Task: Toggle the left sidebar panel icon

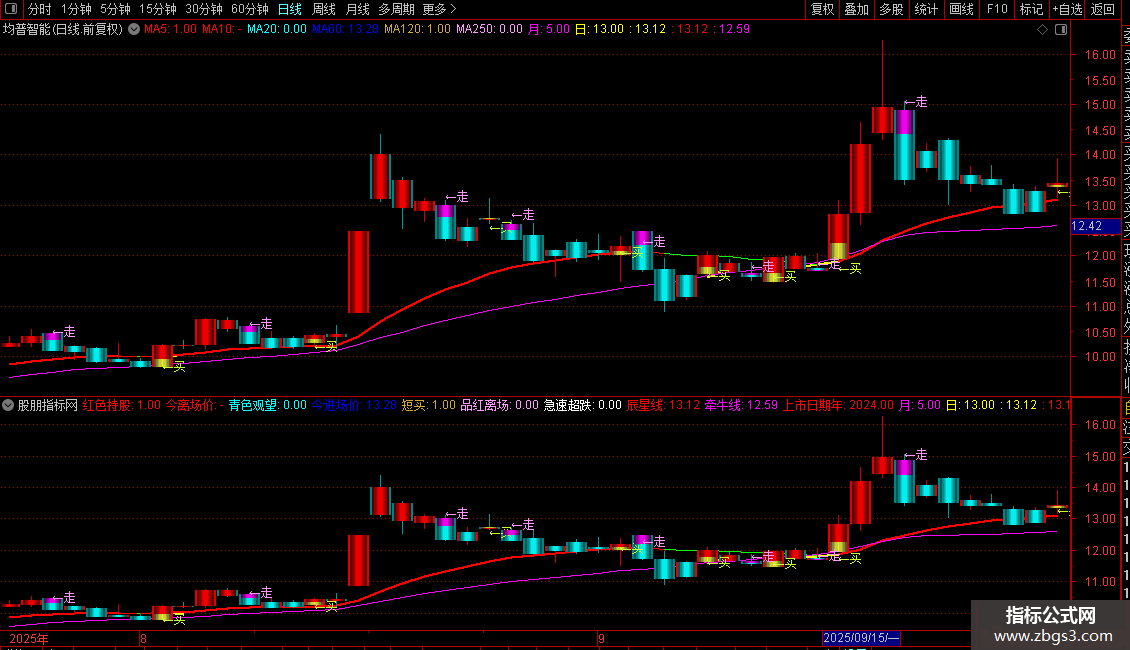Action: [x=11, y=9]
